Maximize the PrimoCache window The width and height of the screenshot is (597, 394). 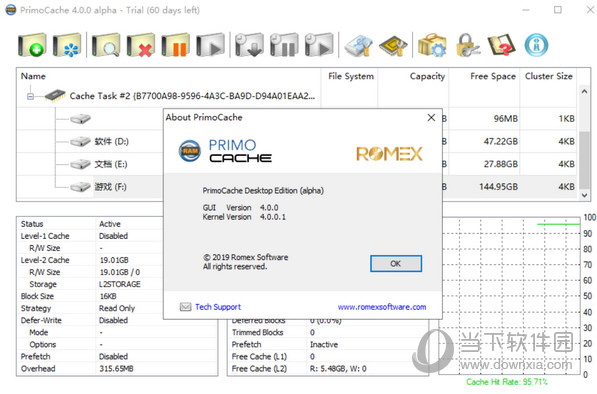(x=557, y=10)
